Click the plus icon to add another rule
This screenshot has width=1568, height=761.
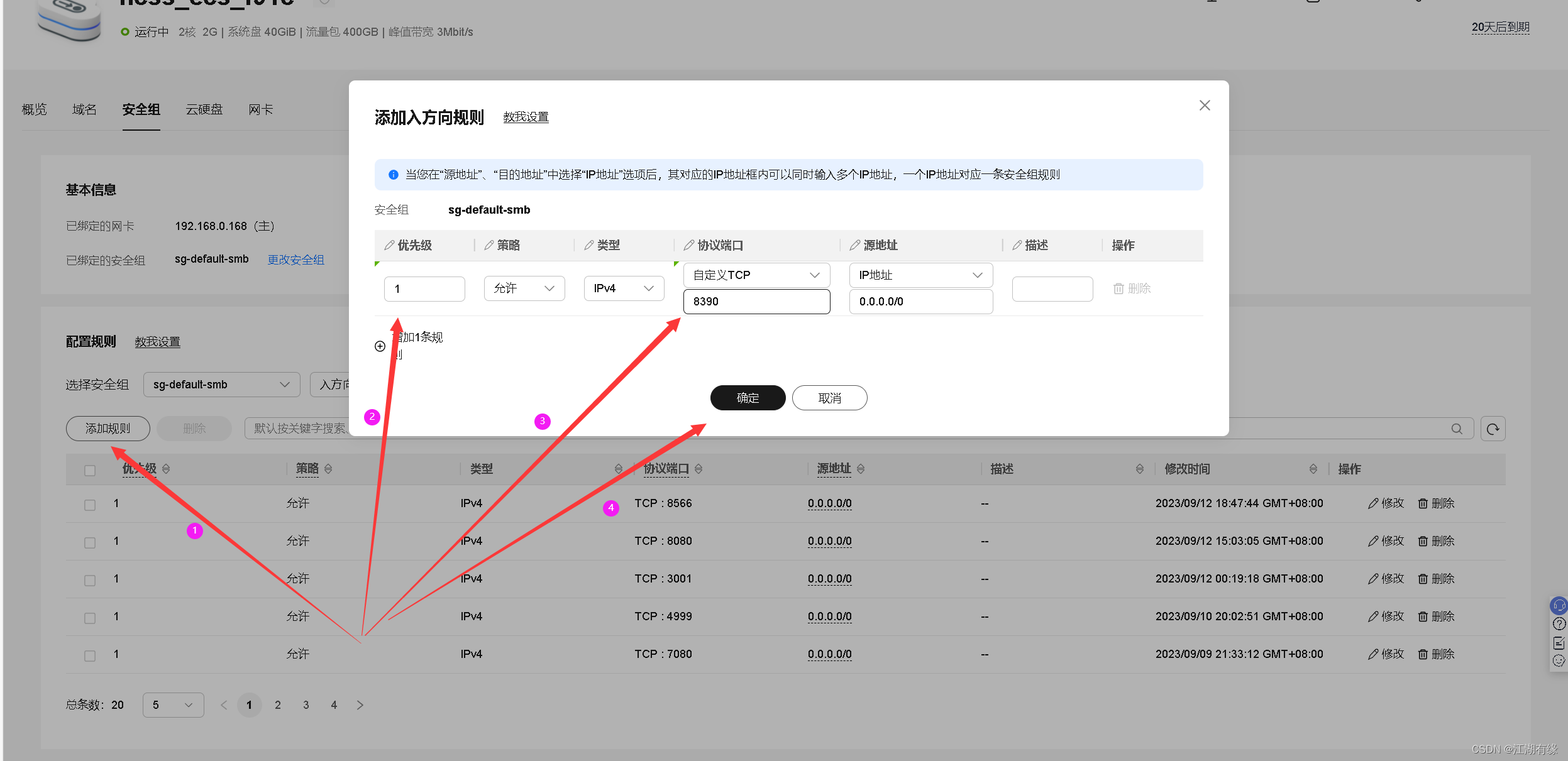[x=380, y=346]
